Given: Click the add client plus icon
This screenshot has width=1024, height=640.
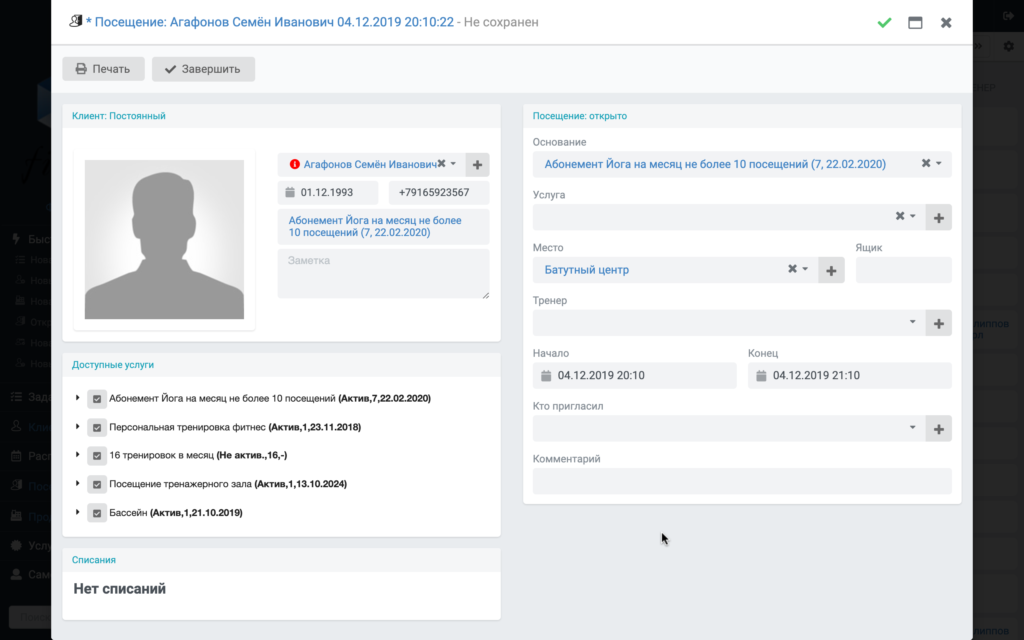Looking at the screenshot, I should [x=477, y=165].
